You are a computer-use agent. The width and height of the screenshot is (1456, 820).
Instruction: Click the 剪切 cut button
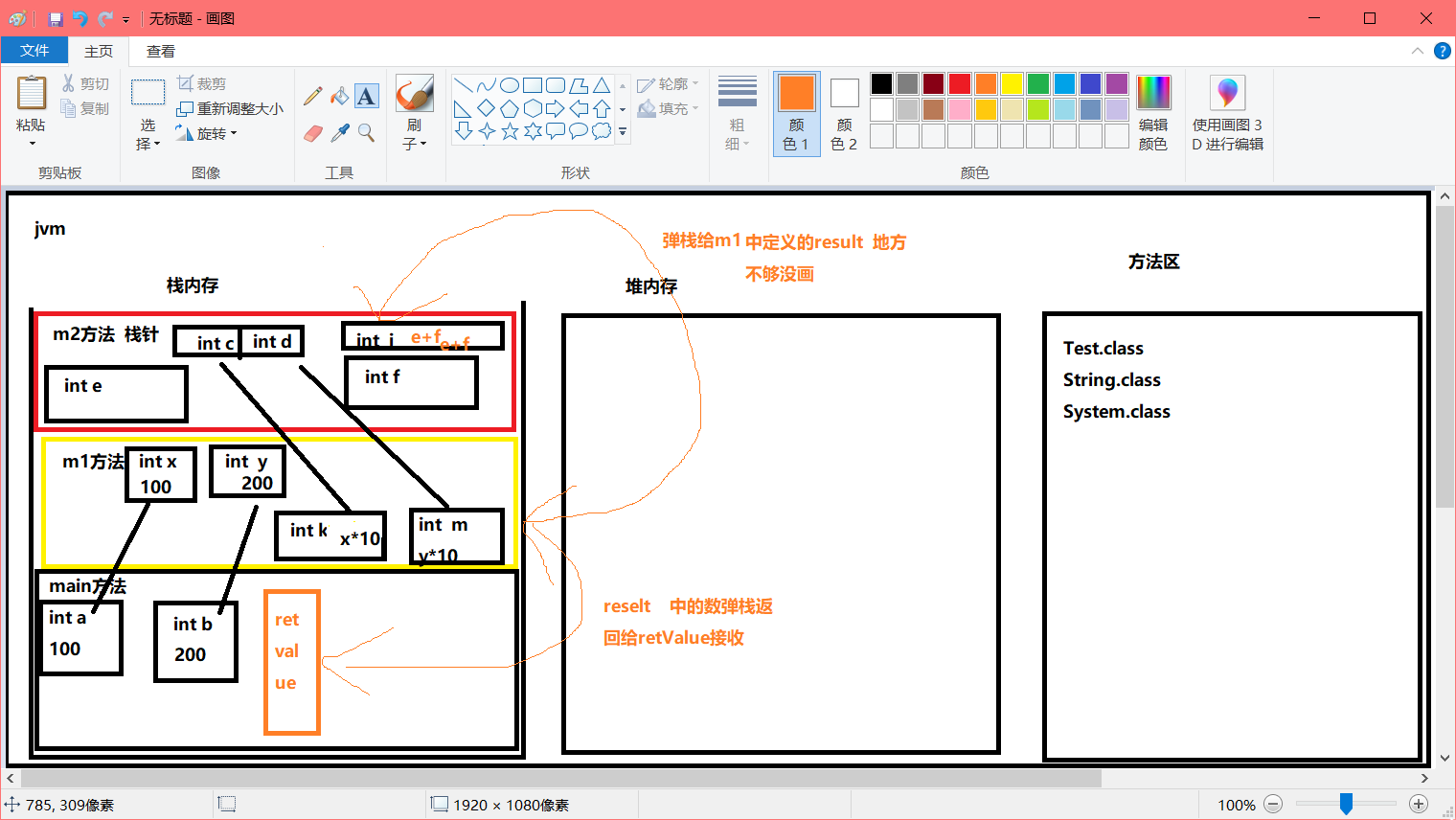pos(85,84)
